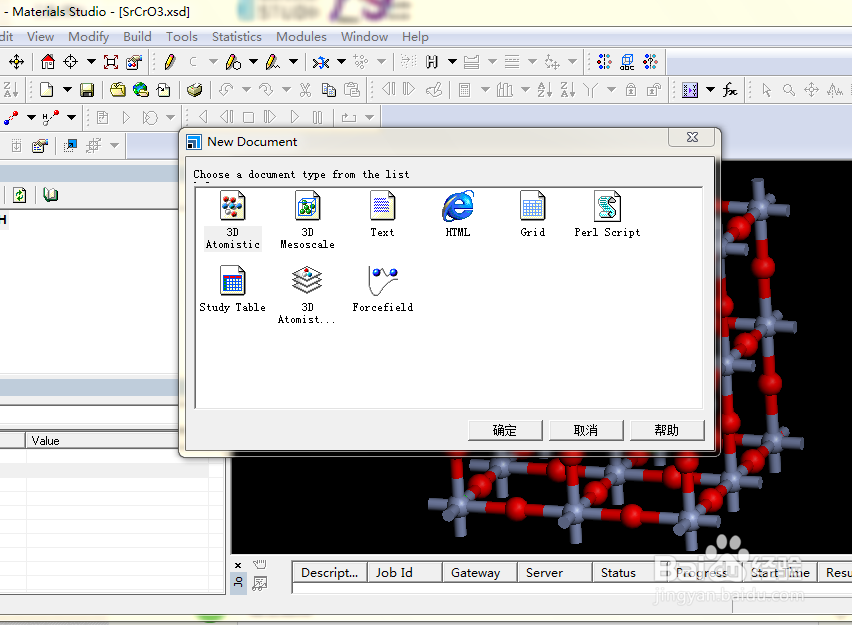Select the 3D Mesoscale document type
The width and height of the screenshot is (852, 625).
(x=308, y=220)
